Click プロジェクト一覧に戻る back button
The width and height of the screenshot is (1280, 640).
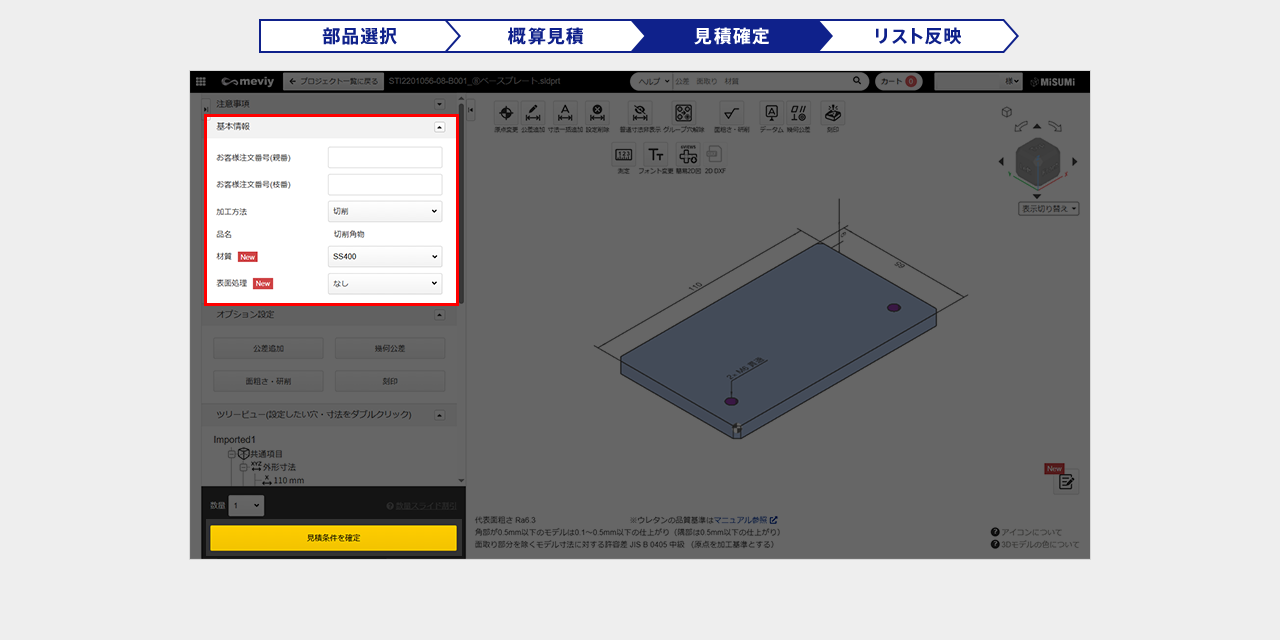332,81
